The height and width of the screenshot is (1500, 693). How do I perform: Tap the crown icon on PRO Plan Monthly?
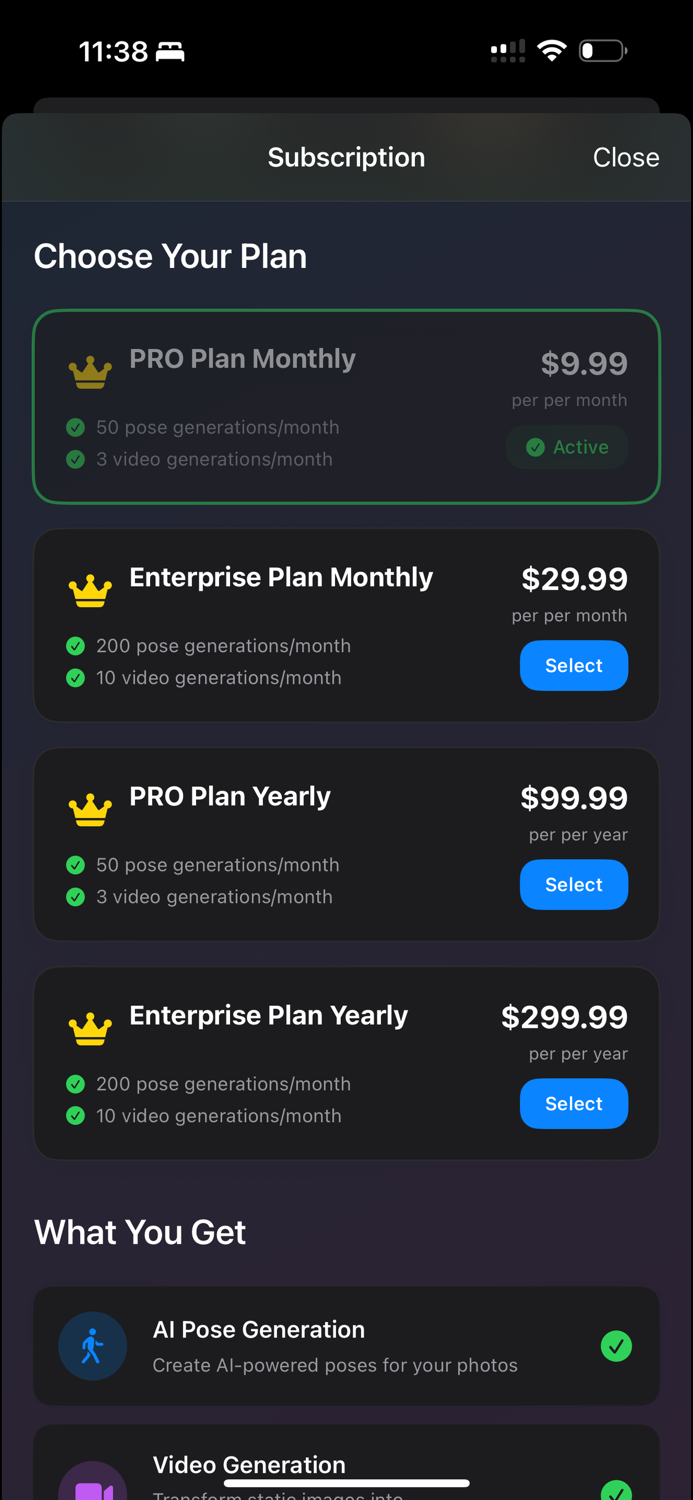[x=90, y=373]
